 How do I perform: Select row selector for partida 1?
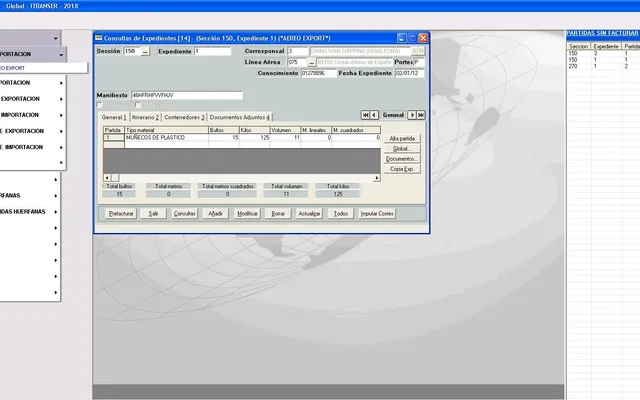114,138
